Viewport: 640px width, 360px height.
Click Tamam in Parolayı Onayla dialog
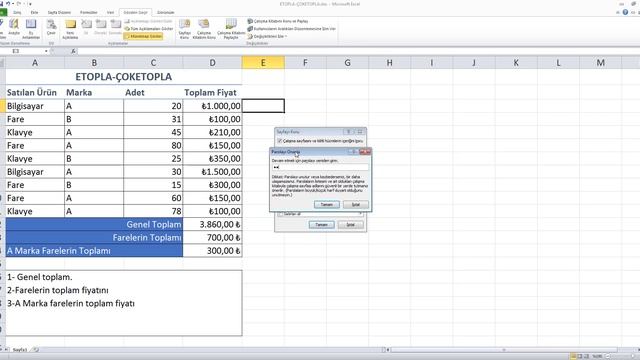tap(327, 204)
